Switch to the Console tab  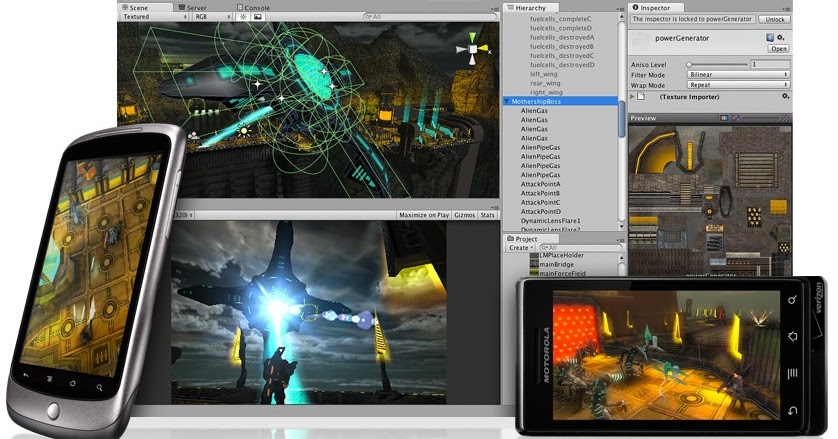tap(253, 7)
